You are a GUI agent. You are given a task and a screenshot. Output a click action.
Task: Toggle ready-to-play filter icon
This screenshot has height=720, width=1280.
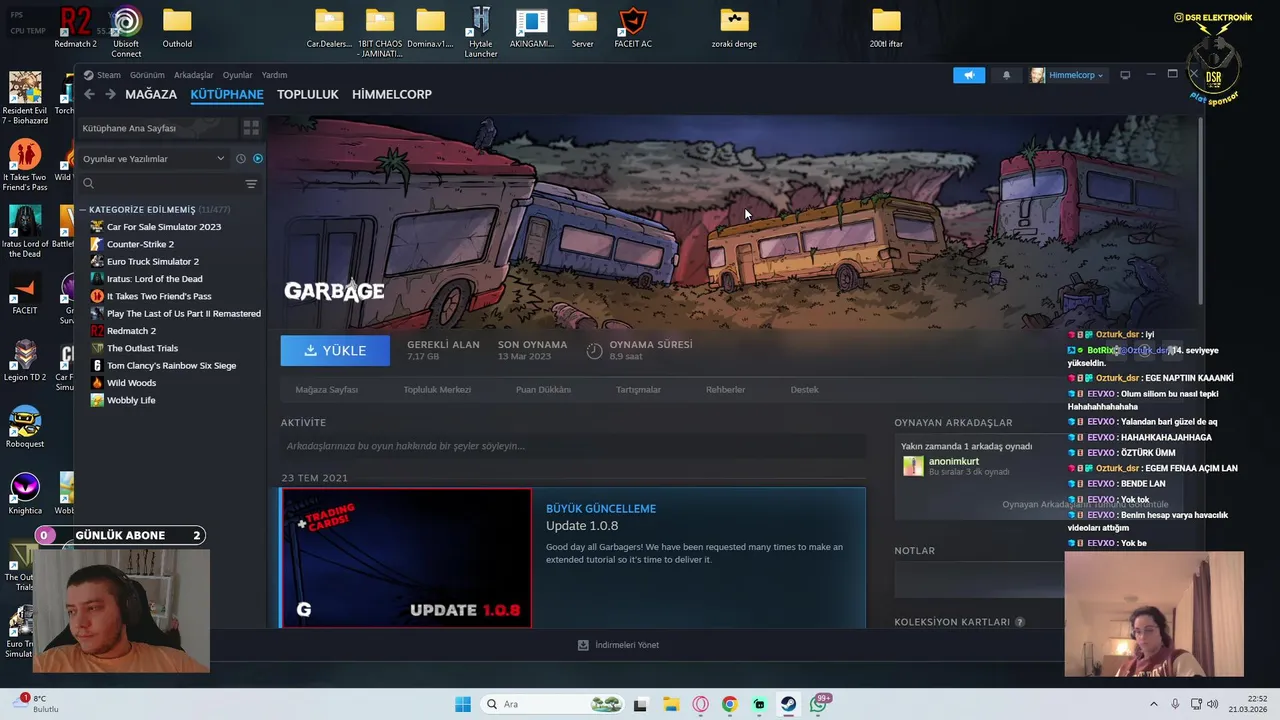pos(258,159)
